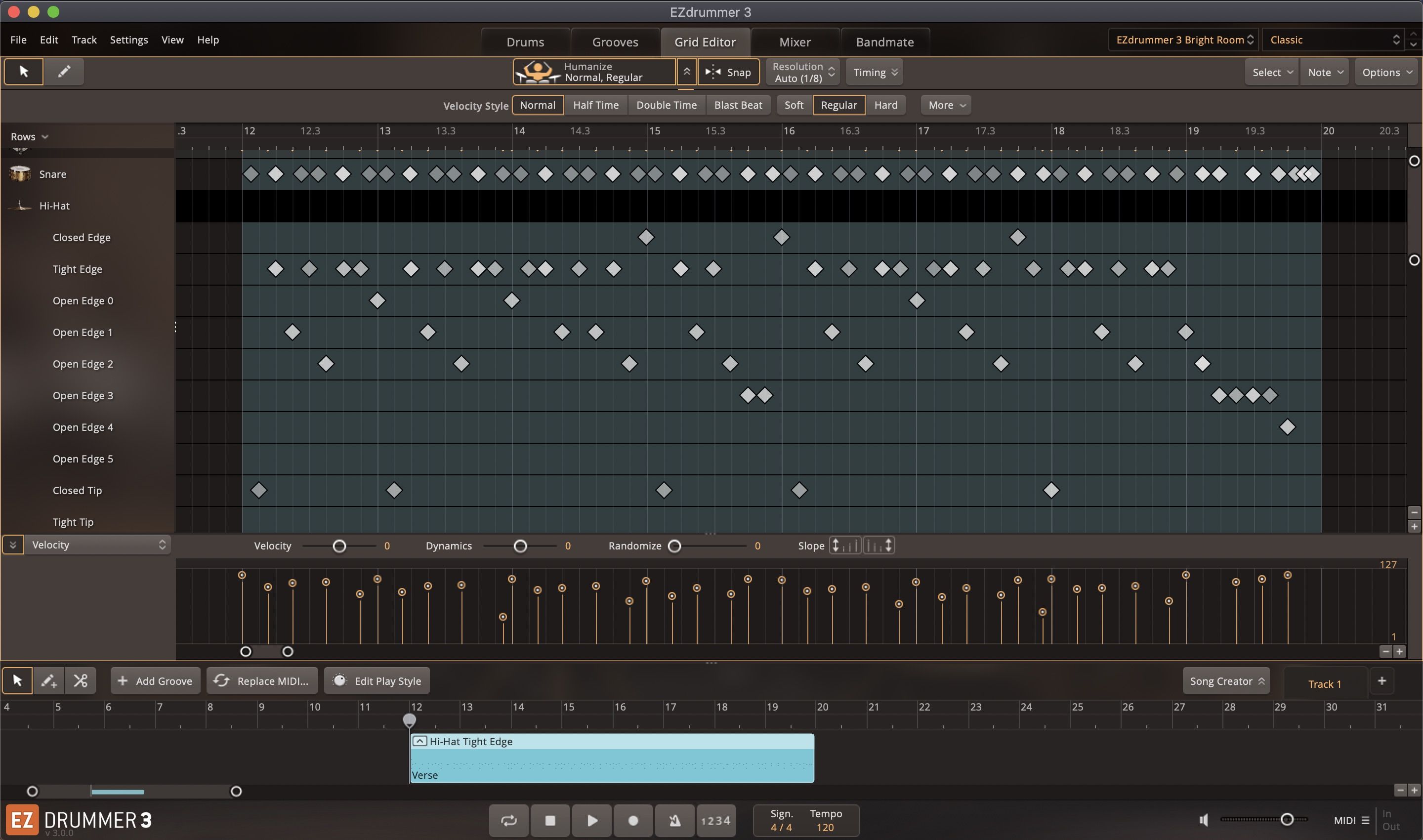Screen dimensions: 1423x840
Task: Toggle the 1234 count-in button
Action: [716, 820]
